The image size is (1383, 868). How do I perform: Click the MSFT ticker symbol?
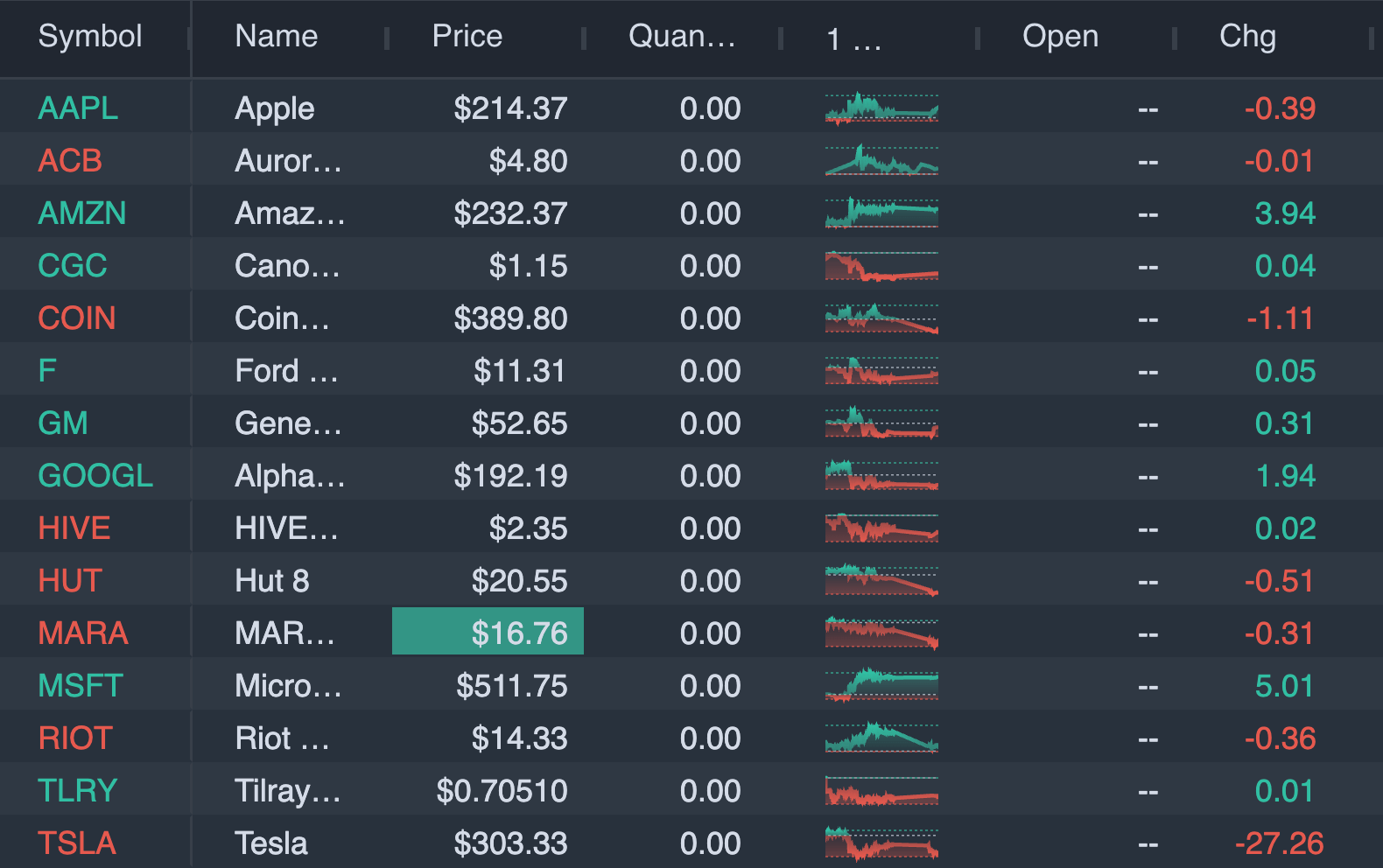click(x=81, y=686)
